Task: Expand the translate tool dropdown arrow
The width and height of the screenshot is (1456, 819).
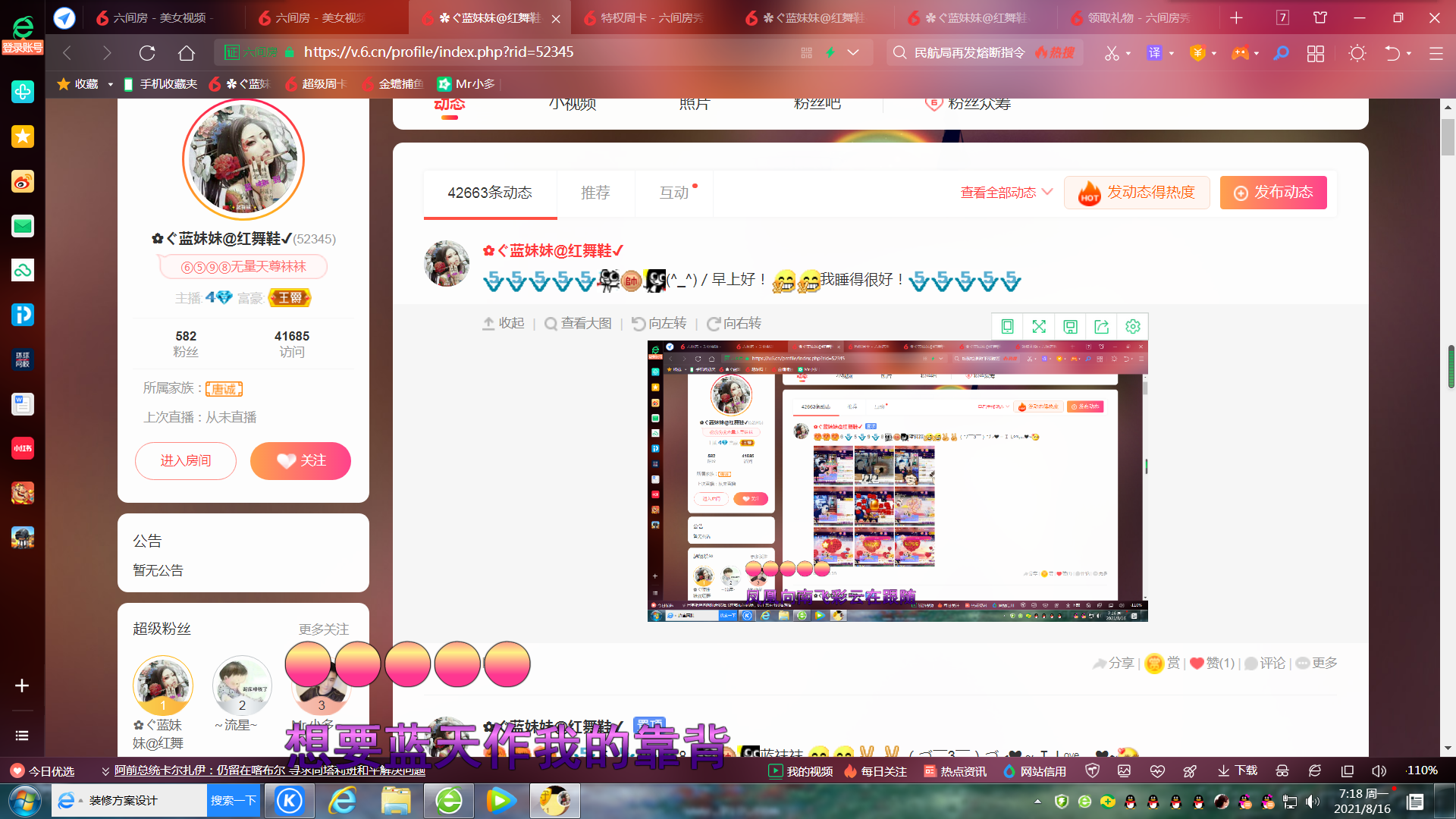Action: [x=1172, y=54]
